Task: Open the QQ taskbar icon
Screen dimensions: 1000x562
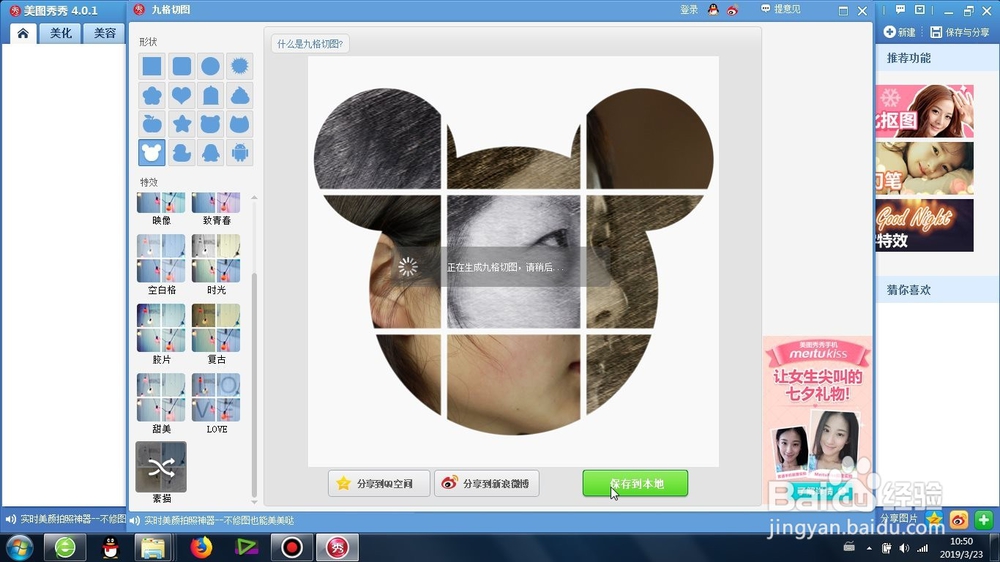Action: [110, 547]
